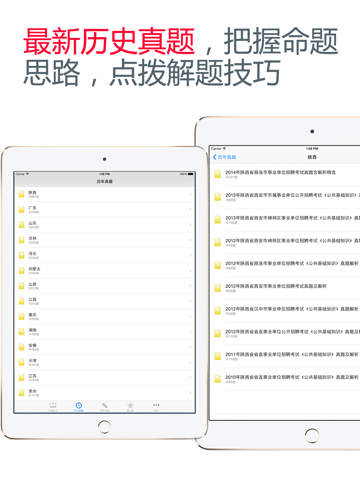The image size is (360, 480).
Task: Click the folder icon beside 内蒙古
Action: (22, 270)
